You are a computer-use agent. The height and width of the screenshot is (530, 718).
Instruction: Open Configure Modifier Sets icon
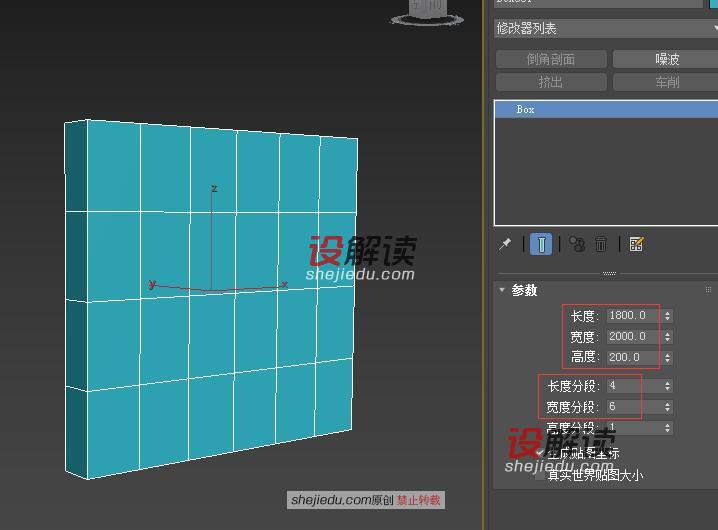point(636,244)
